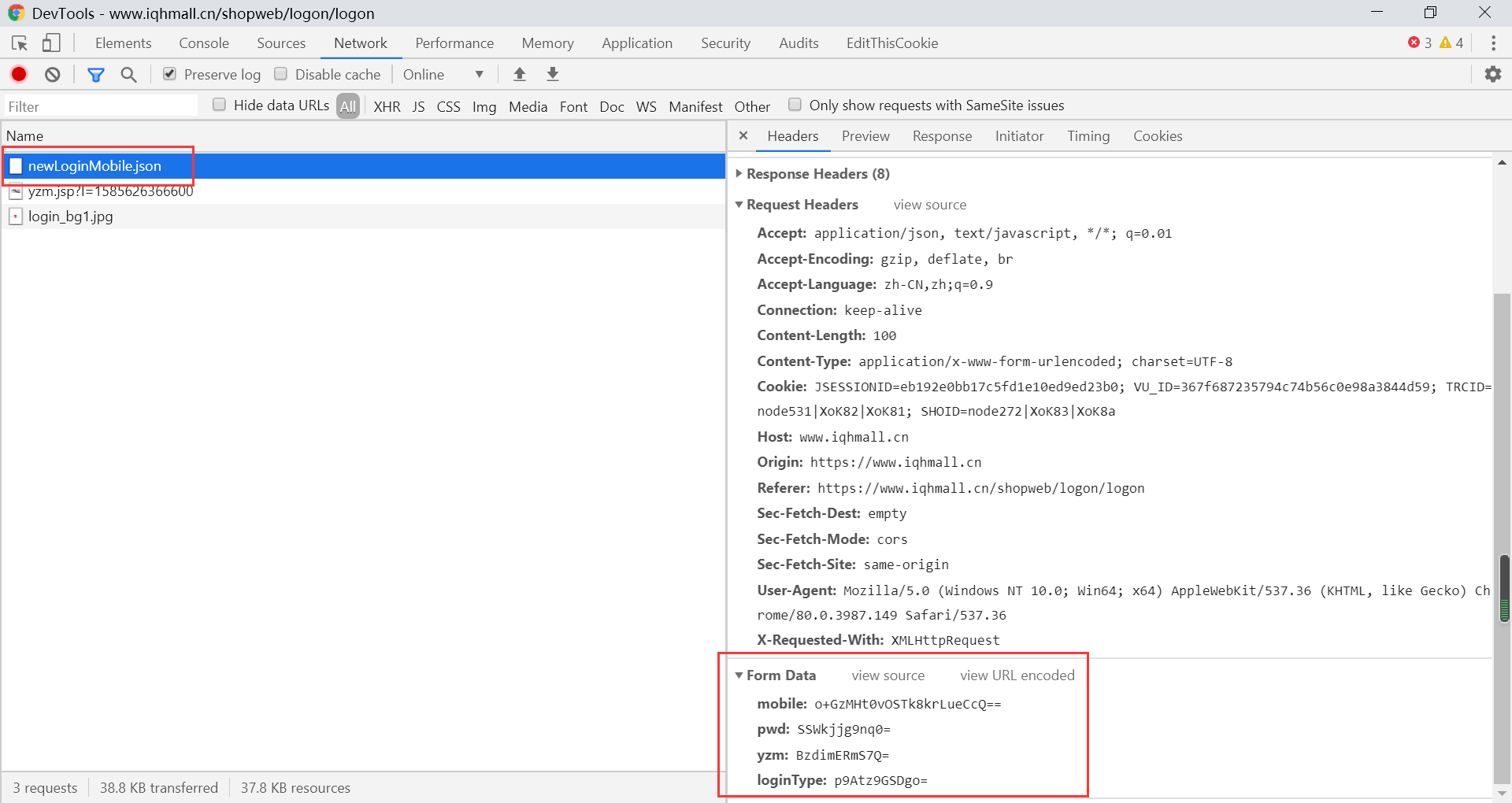Check the Hide data URLs box
The width and height of the screenshot is (1512, 803).
(220, 105)
